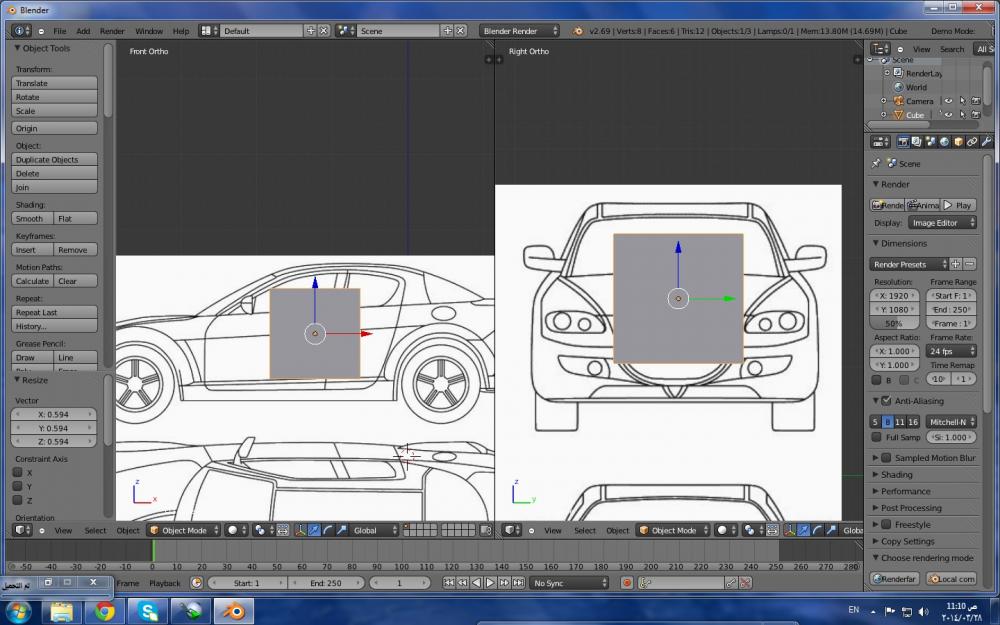Image resolution: width=1000 pixels, height=625 pixels.
Task: Open the Display Image Editor dropdown
Action: tap(941, 223)
